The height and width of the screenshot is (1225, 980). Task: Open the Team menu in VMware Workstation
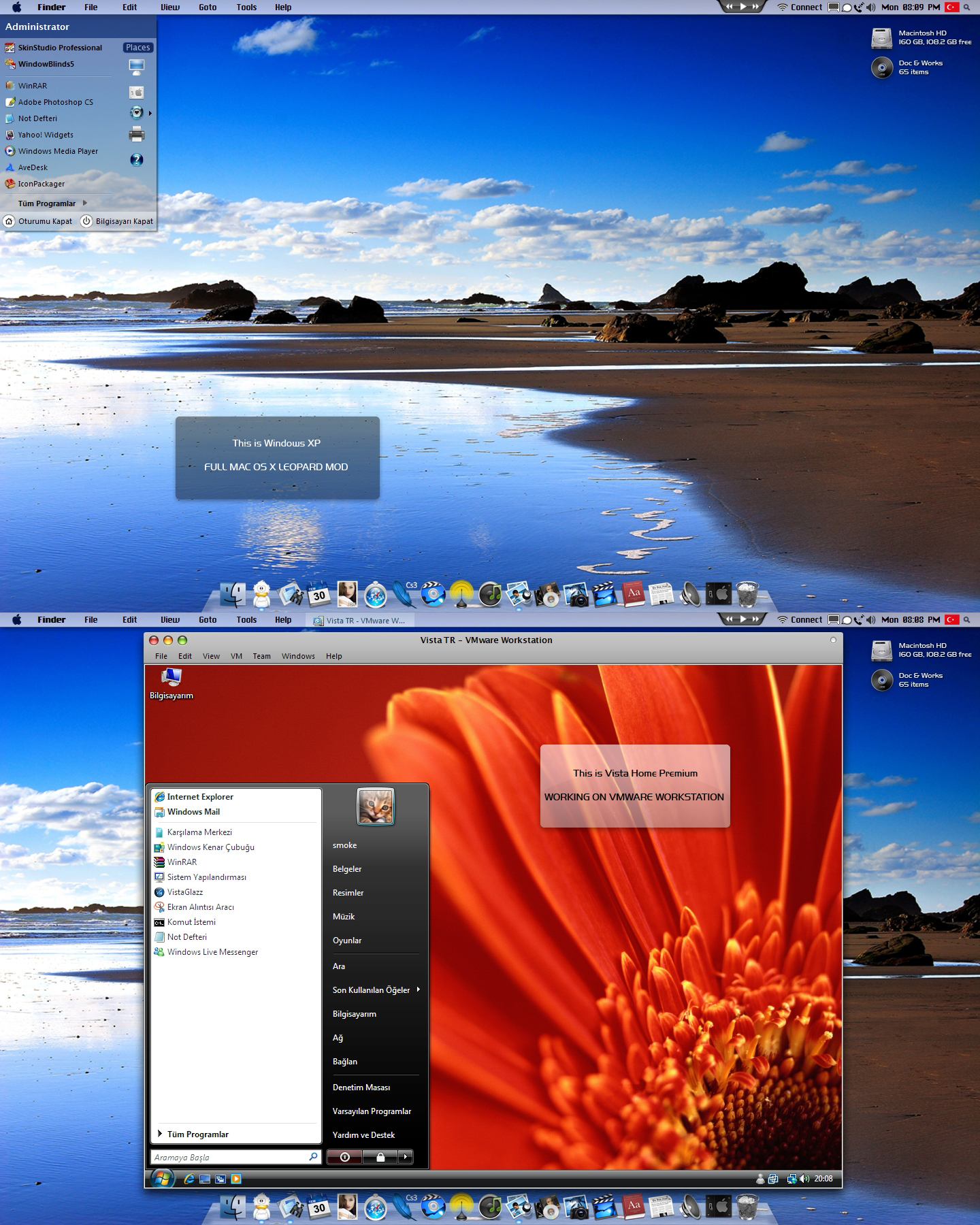click(x=261, y=656)
